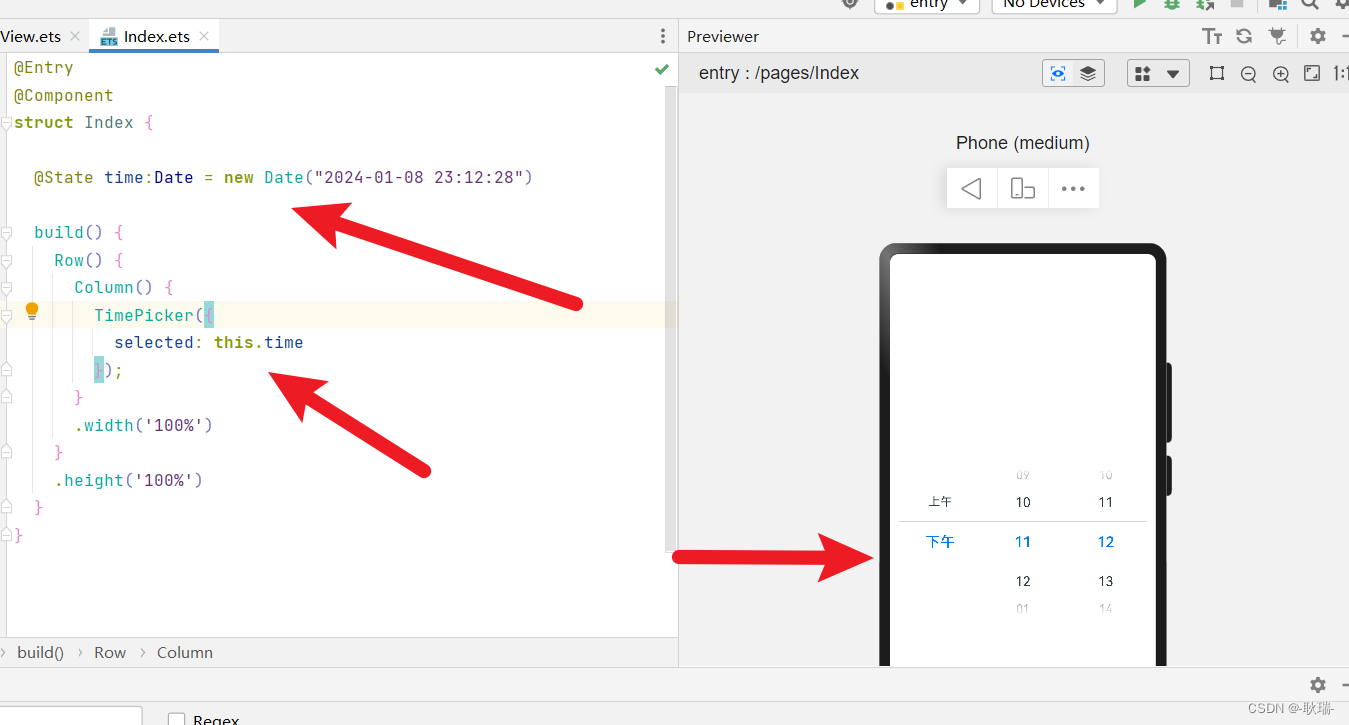Image resolution: width=1349 pixels, height=725 pixels.
Task: Zoom out the preview
Action: (1248, 74)
